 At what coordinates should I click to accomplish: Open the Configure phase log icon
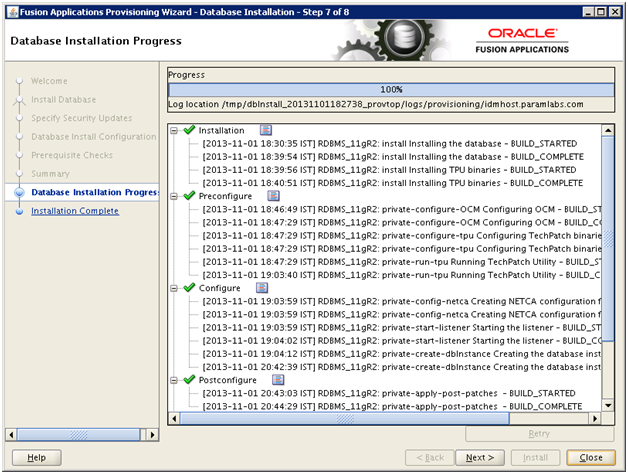(x=262, y=288)
